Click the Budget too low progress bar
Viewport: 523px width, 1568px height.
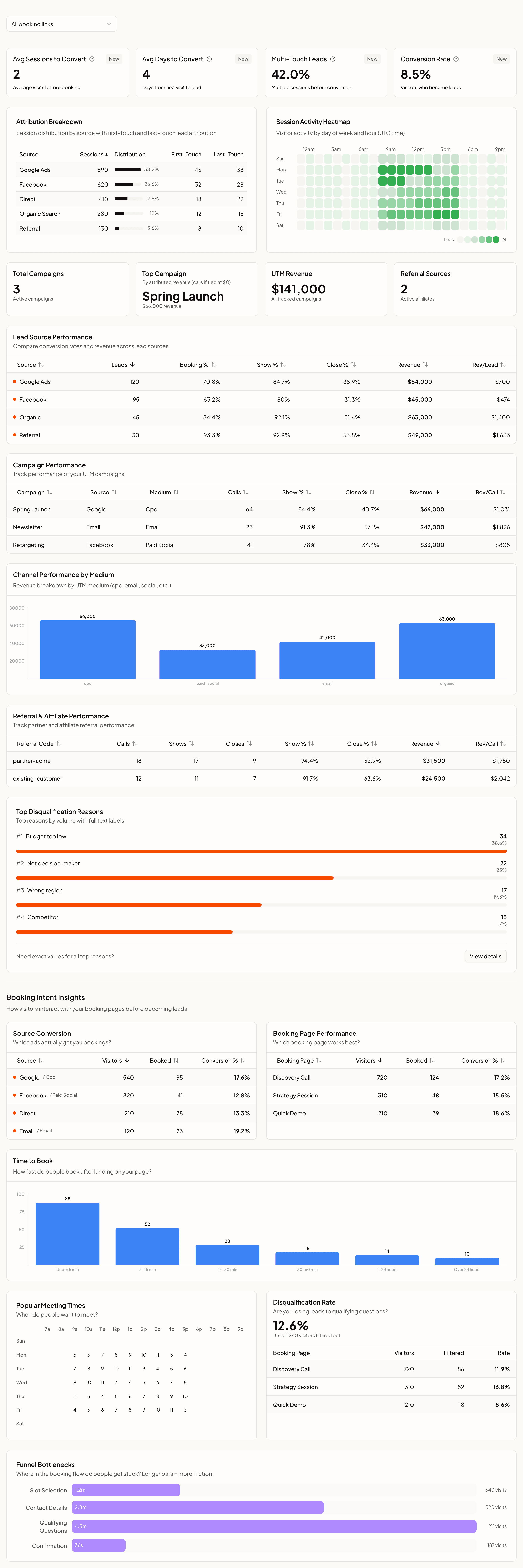click(x=261, y=851)
